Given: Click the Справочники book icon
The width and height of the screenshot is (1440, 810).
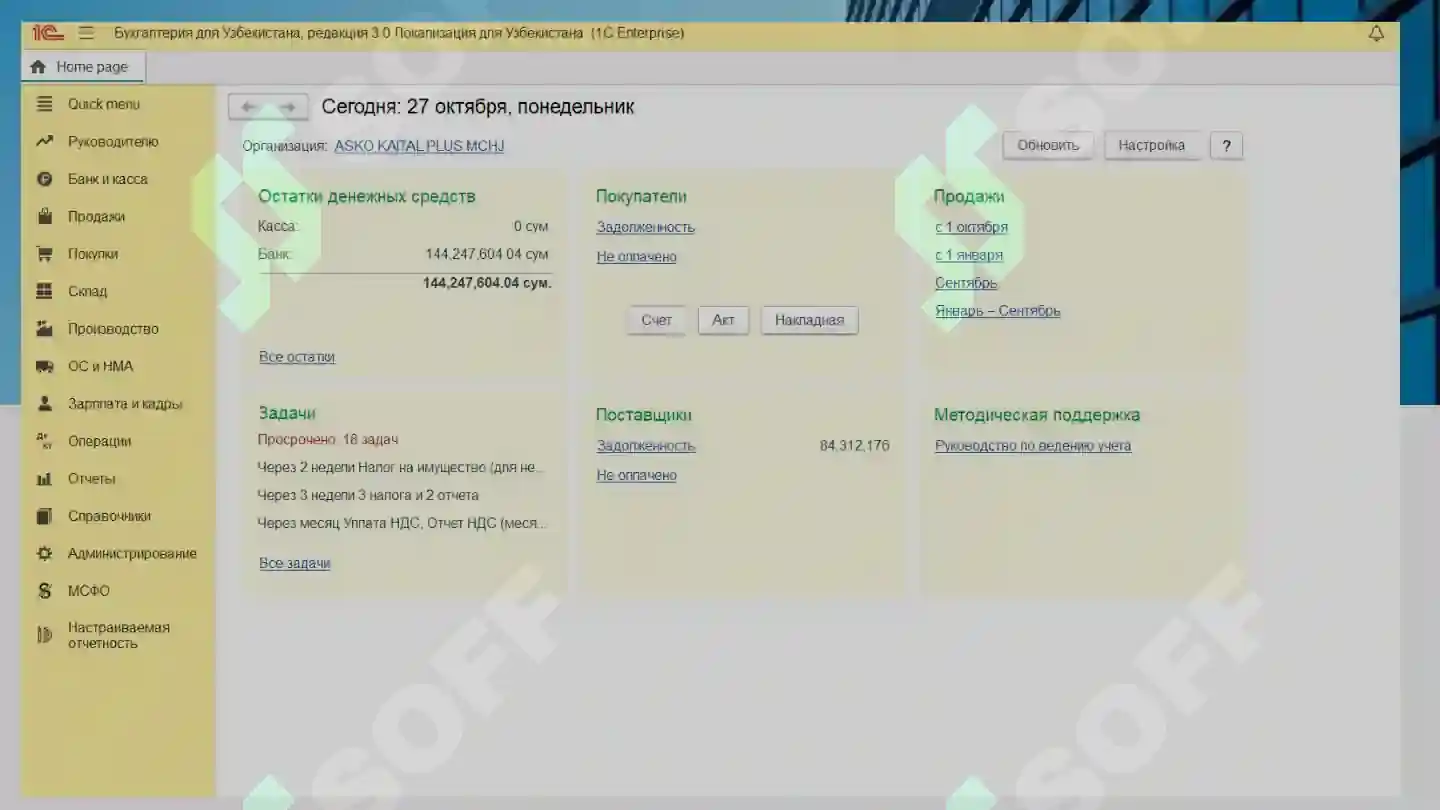Looking at the screenshot, I should click(x=44, y=516).
